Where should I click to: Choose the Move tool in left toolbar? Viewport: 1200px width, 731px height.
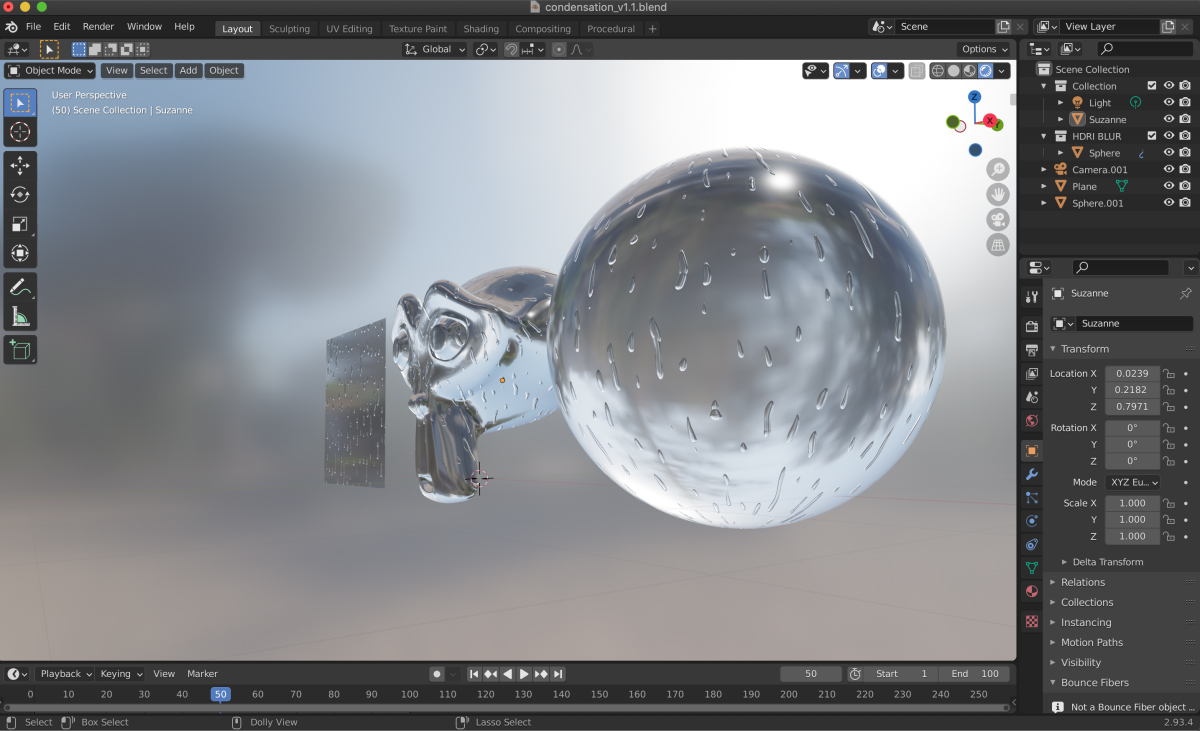click(x=20, y=166)
